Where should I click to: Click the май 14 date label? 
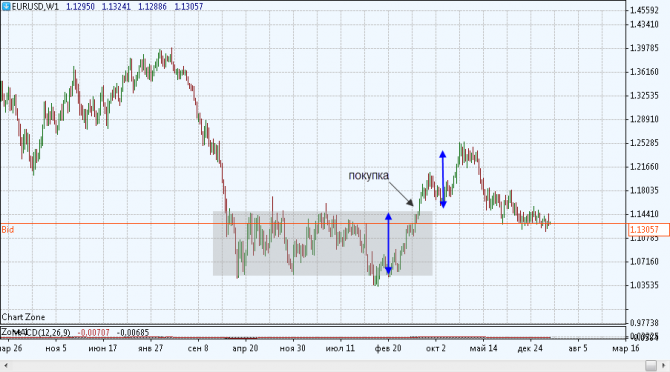483,349
